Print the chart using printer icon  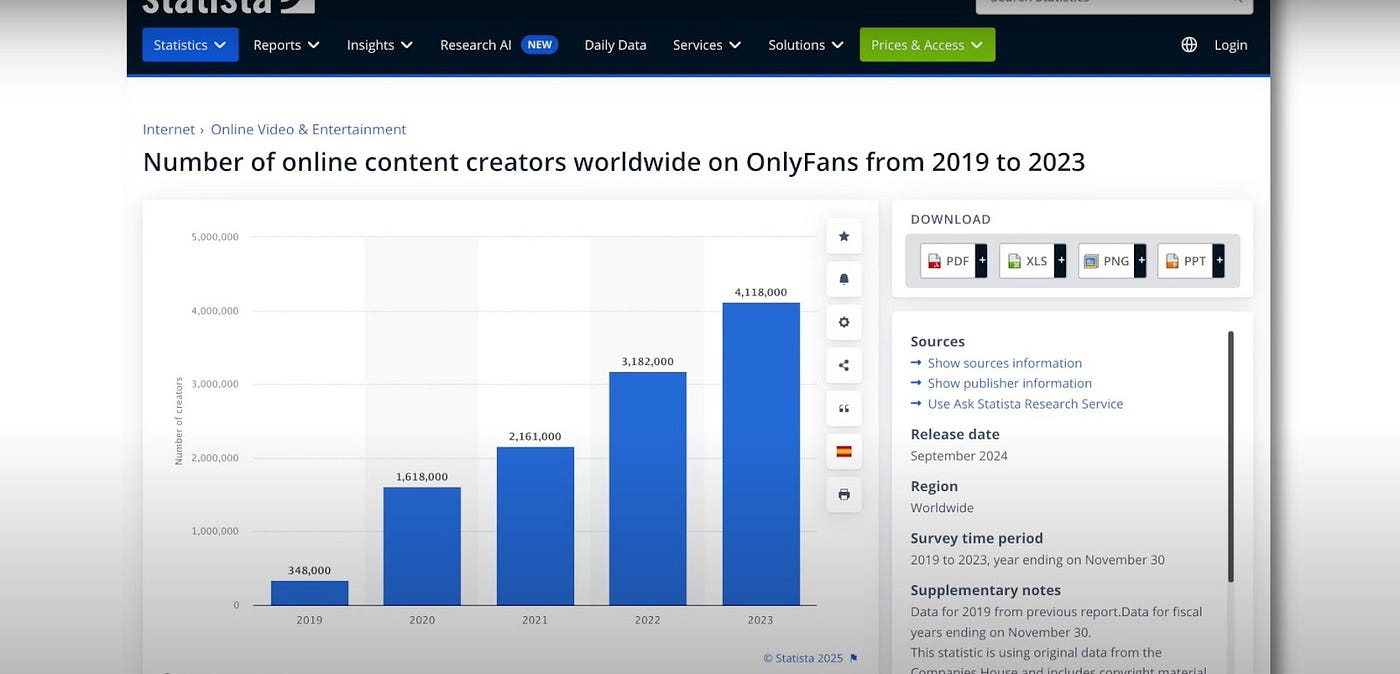(x=844, y=494)
